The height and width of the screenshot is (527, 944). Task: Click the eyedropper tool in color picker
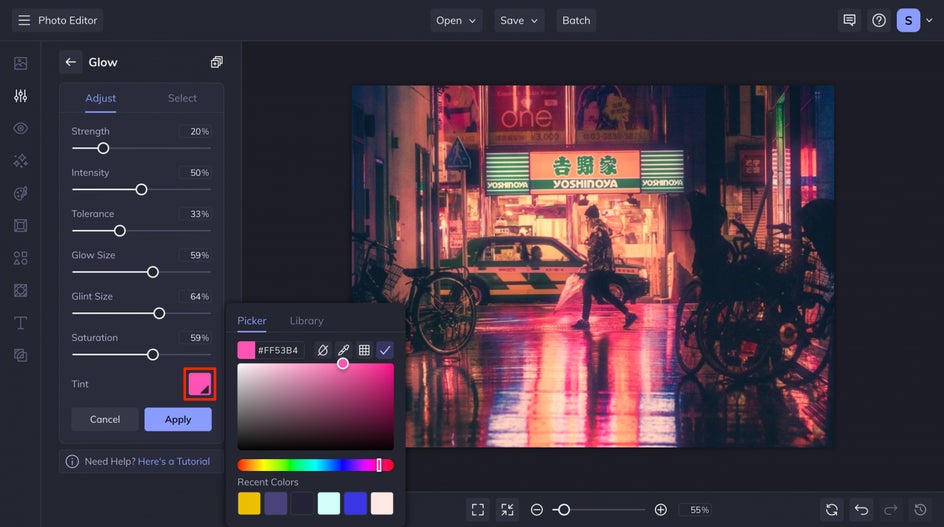coord(343,350)
